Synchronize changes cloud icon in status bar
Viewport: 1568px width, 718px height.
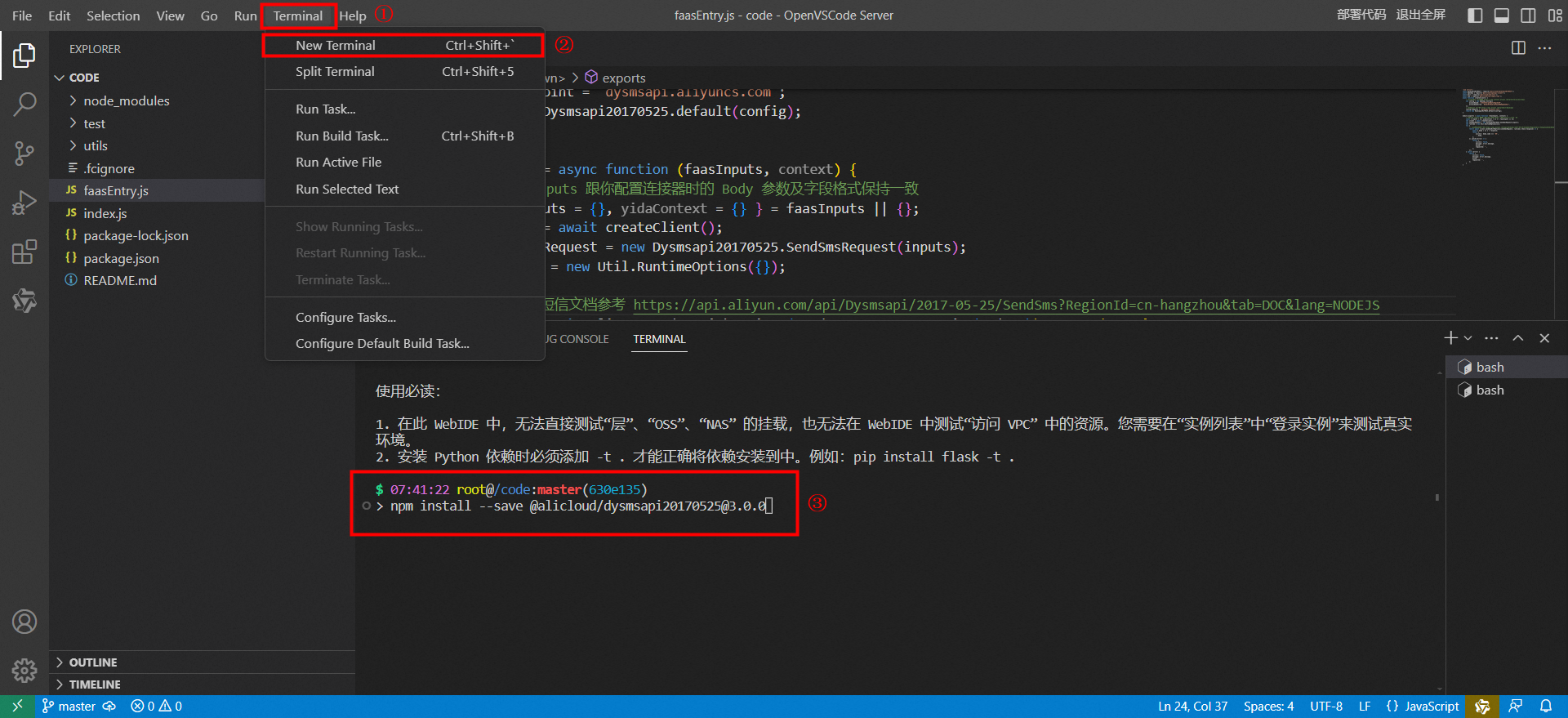point(109,707)
